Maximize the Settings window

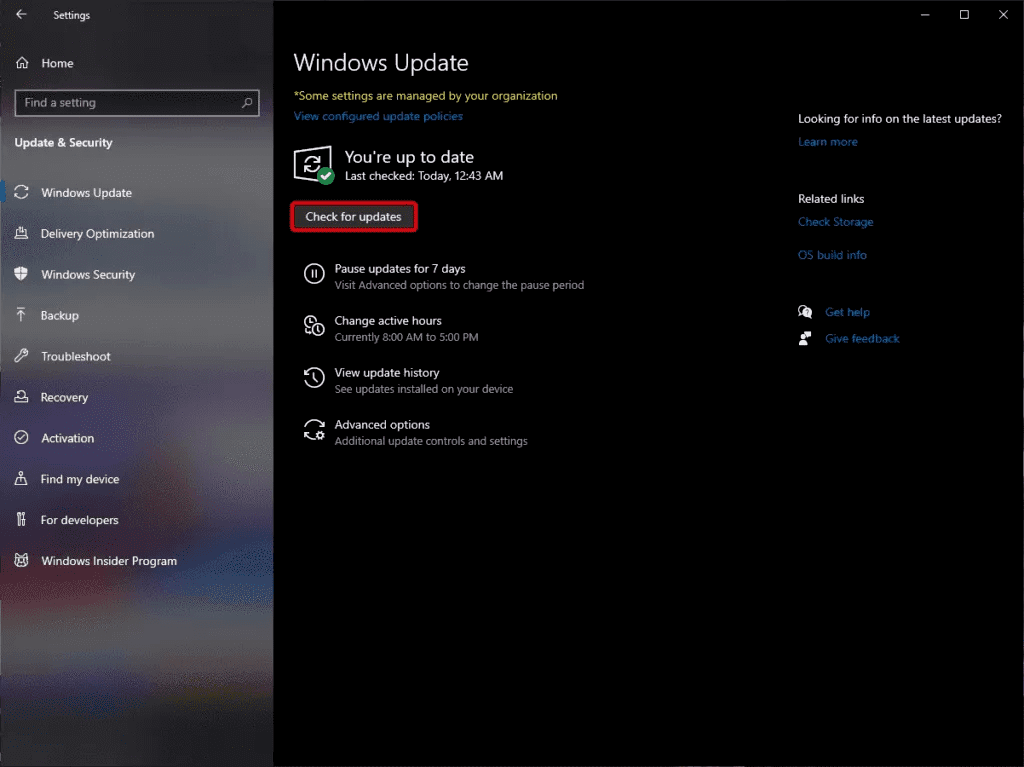click(964, 14)
